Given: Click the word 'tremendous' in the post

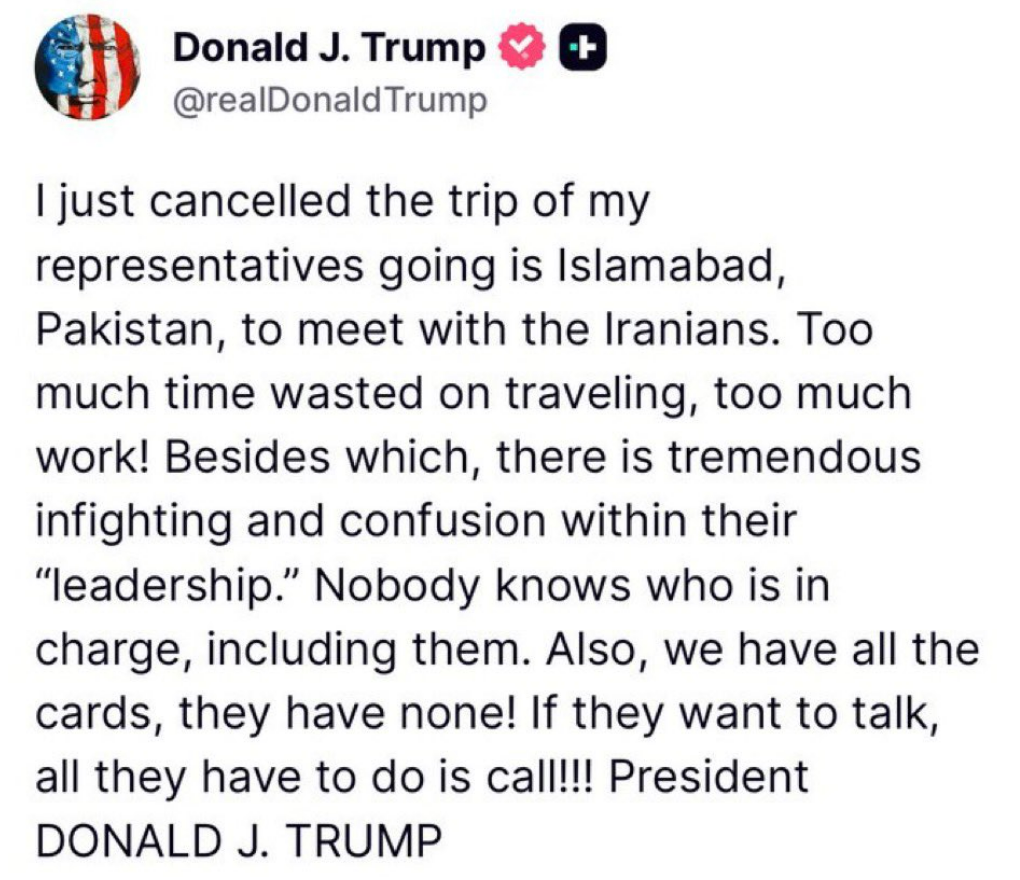Looking at the screenshot, I should tap(794, 457).
